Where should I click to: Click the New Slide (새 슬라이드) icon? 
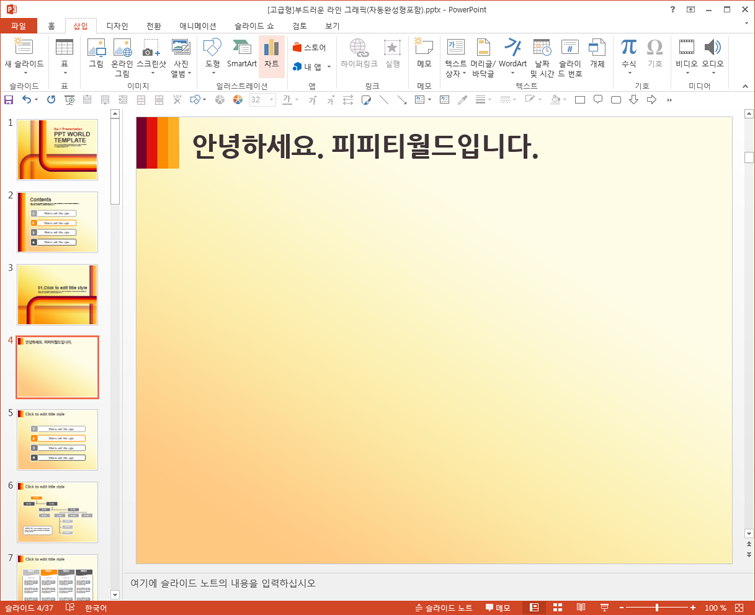(x=23, y=47)
